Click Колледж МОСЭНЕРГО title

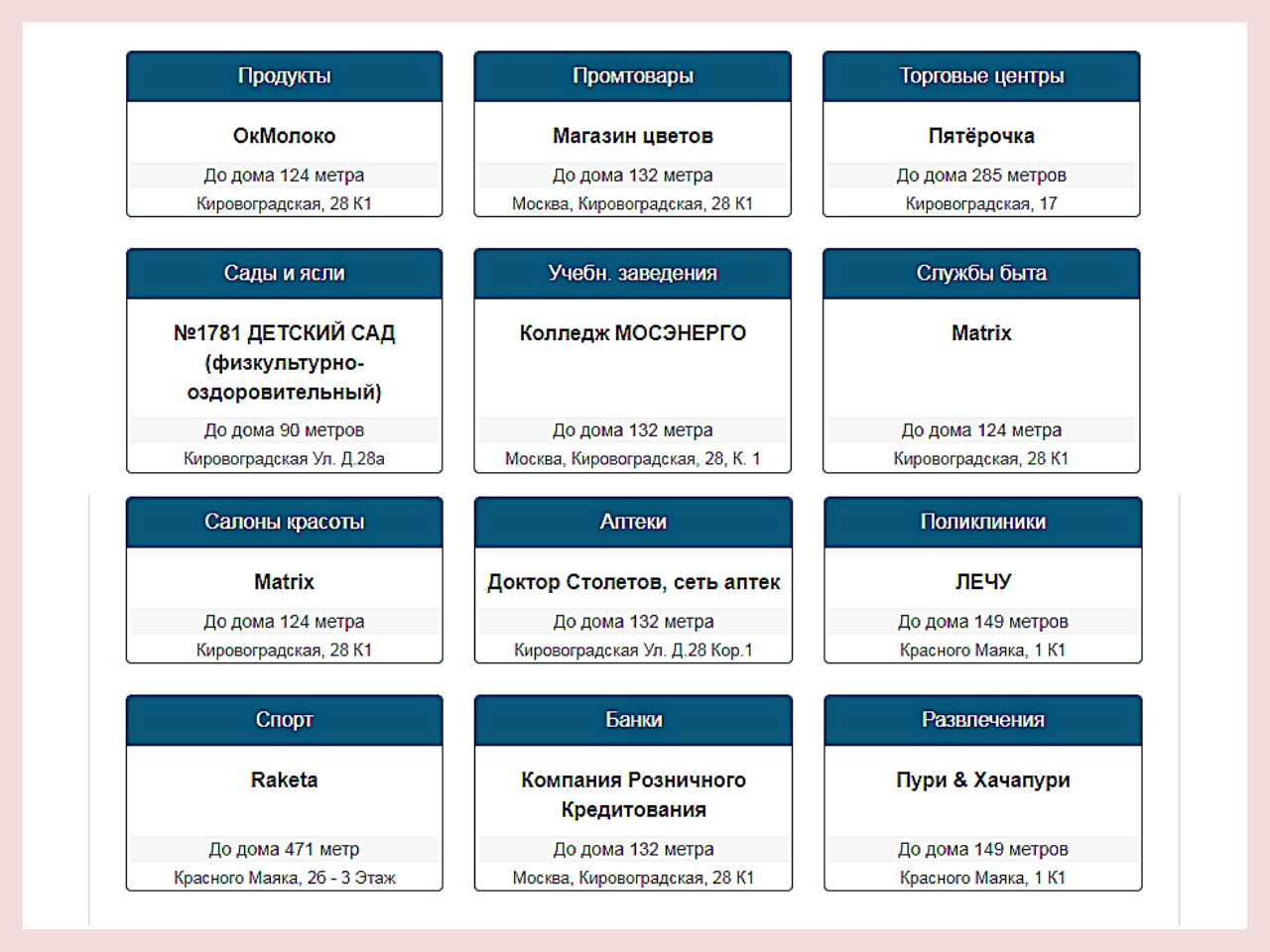point(632,333)
